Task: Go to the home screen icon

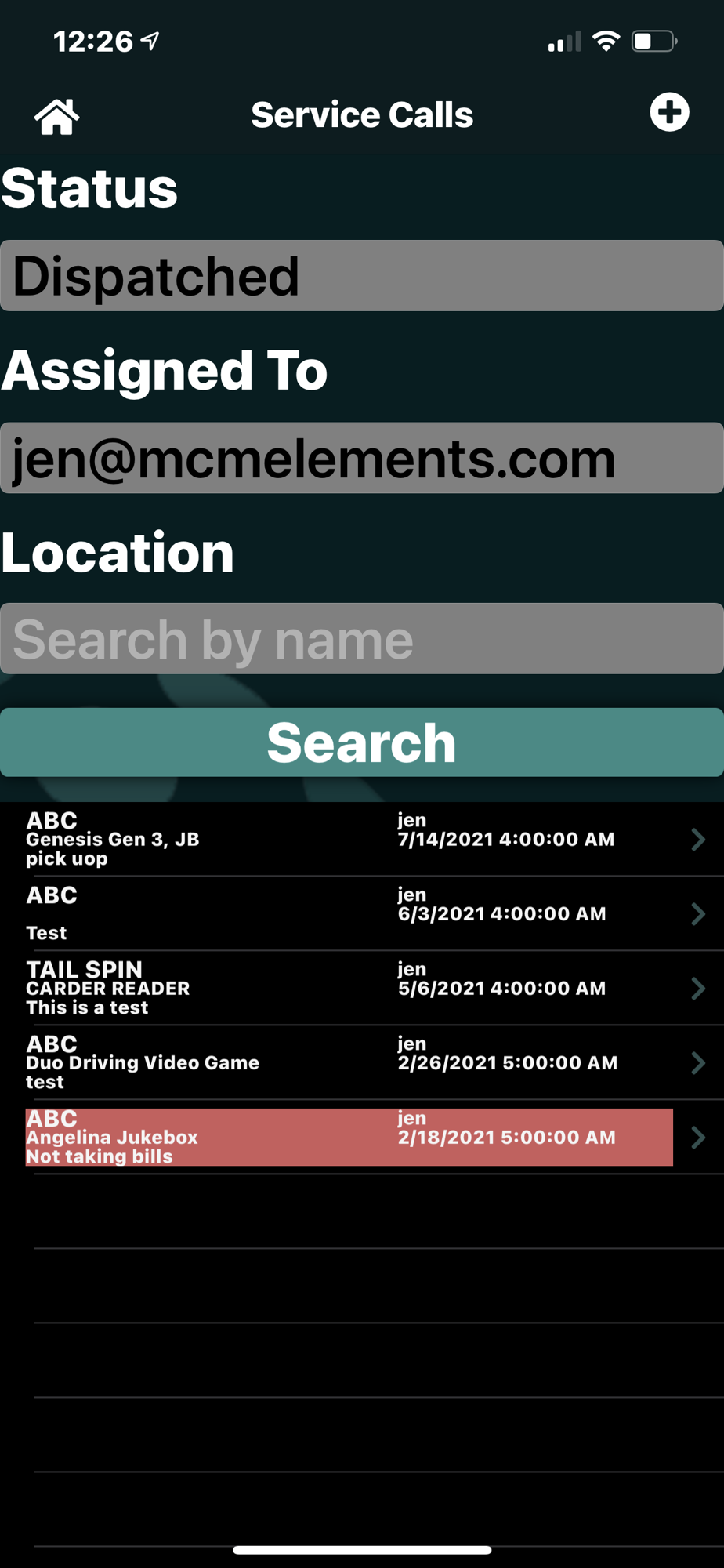Action: [56, 117]
